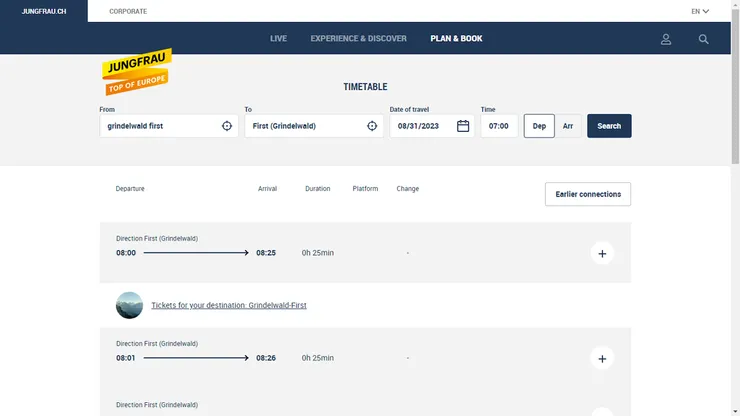Click the Search button
Image resolution: width=740 pixels, height=416 pixels.
(609, 126)
